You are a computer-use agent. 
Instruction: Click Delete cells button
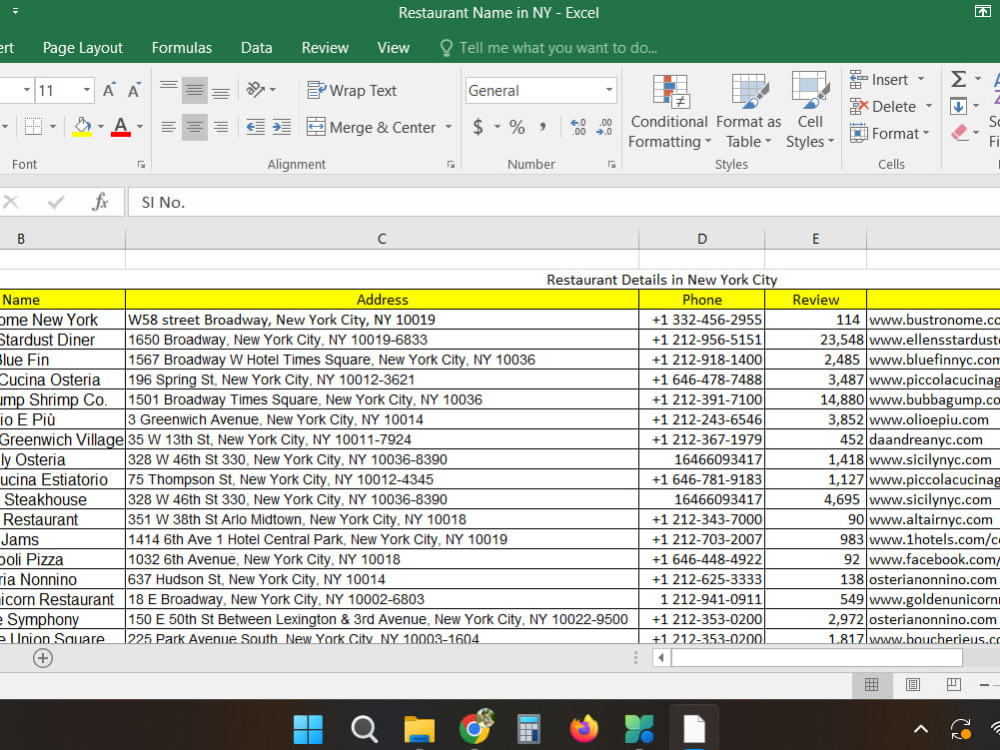pos(883,107)
